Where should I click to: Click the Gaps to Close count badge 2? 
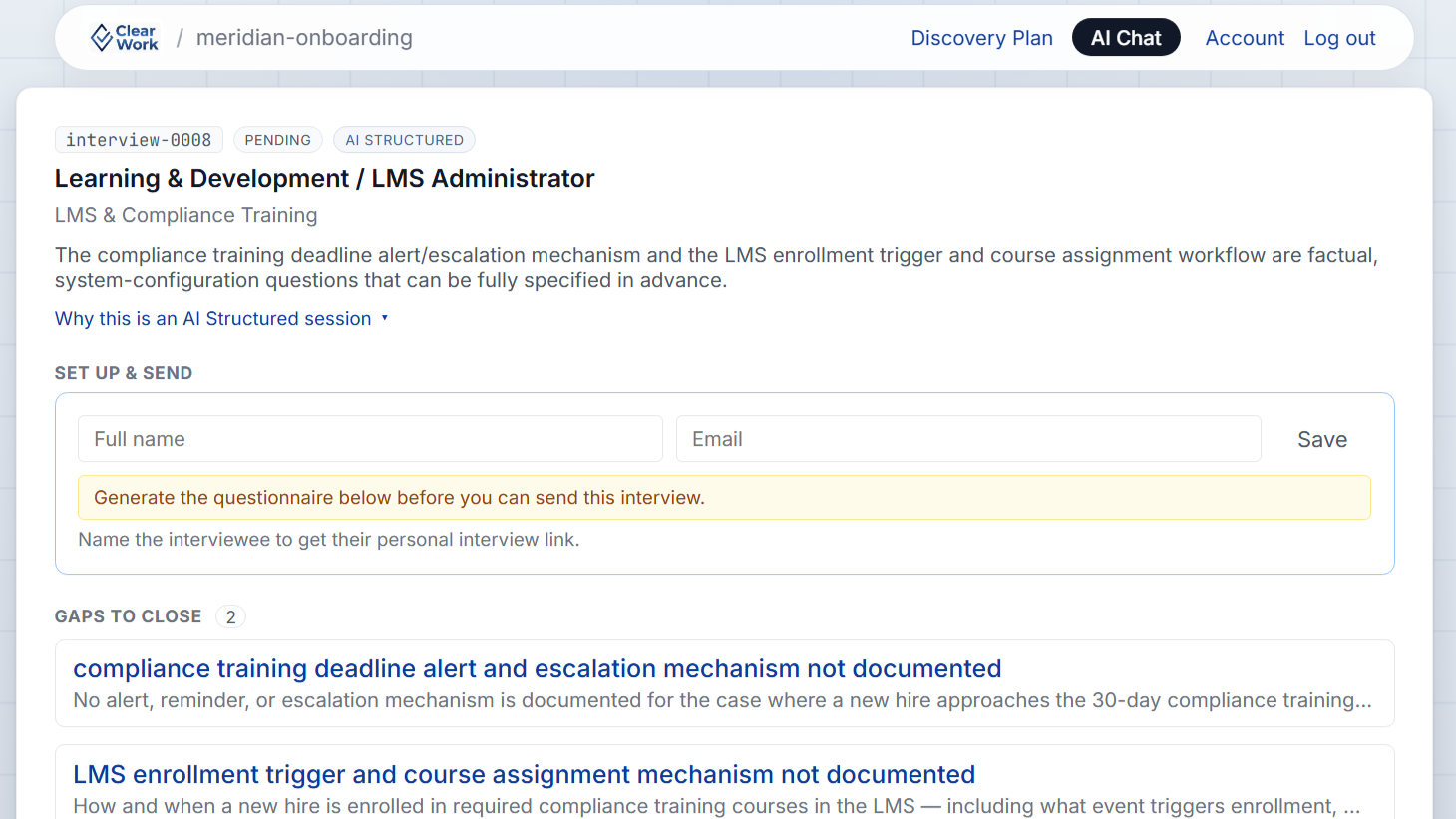point(230,617)
